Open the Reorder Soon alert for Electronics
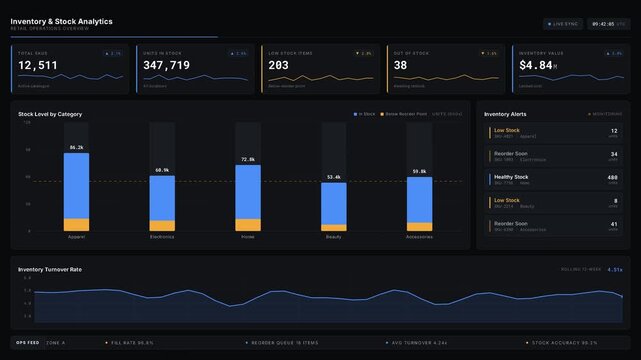Screen dimensions: 641x360 [x=553, y=156]
